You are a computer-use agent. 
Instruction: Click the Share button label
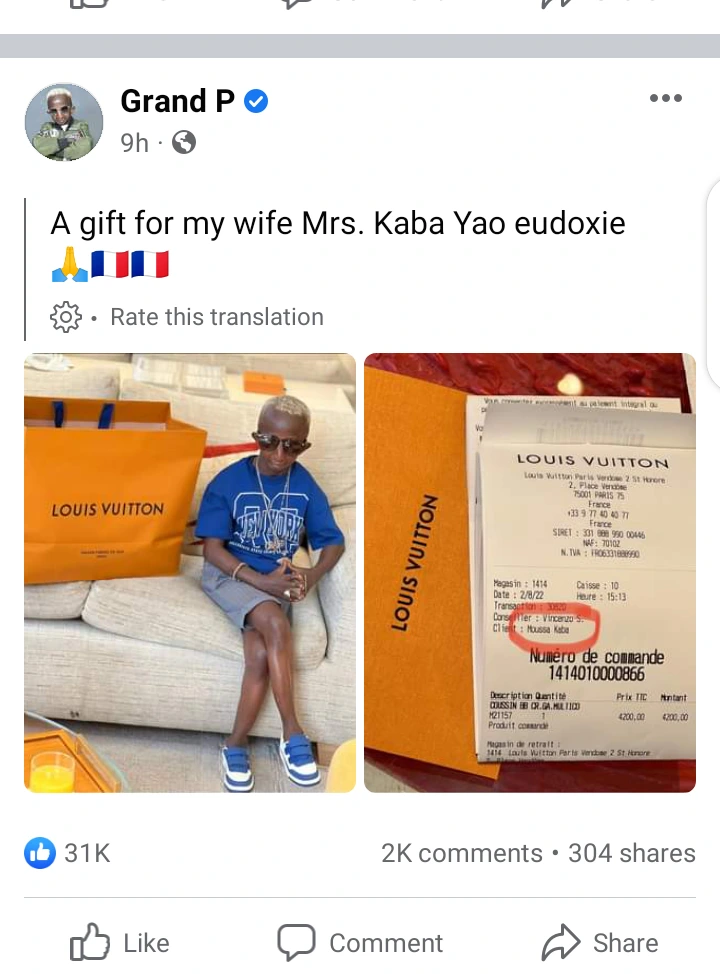626,943
